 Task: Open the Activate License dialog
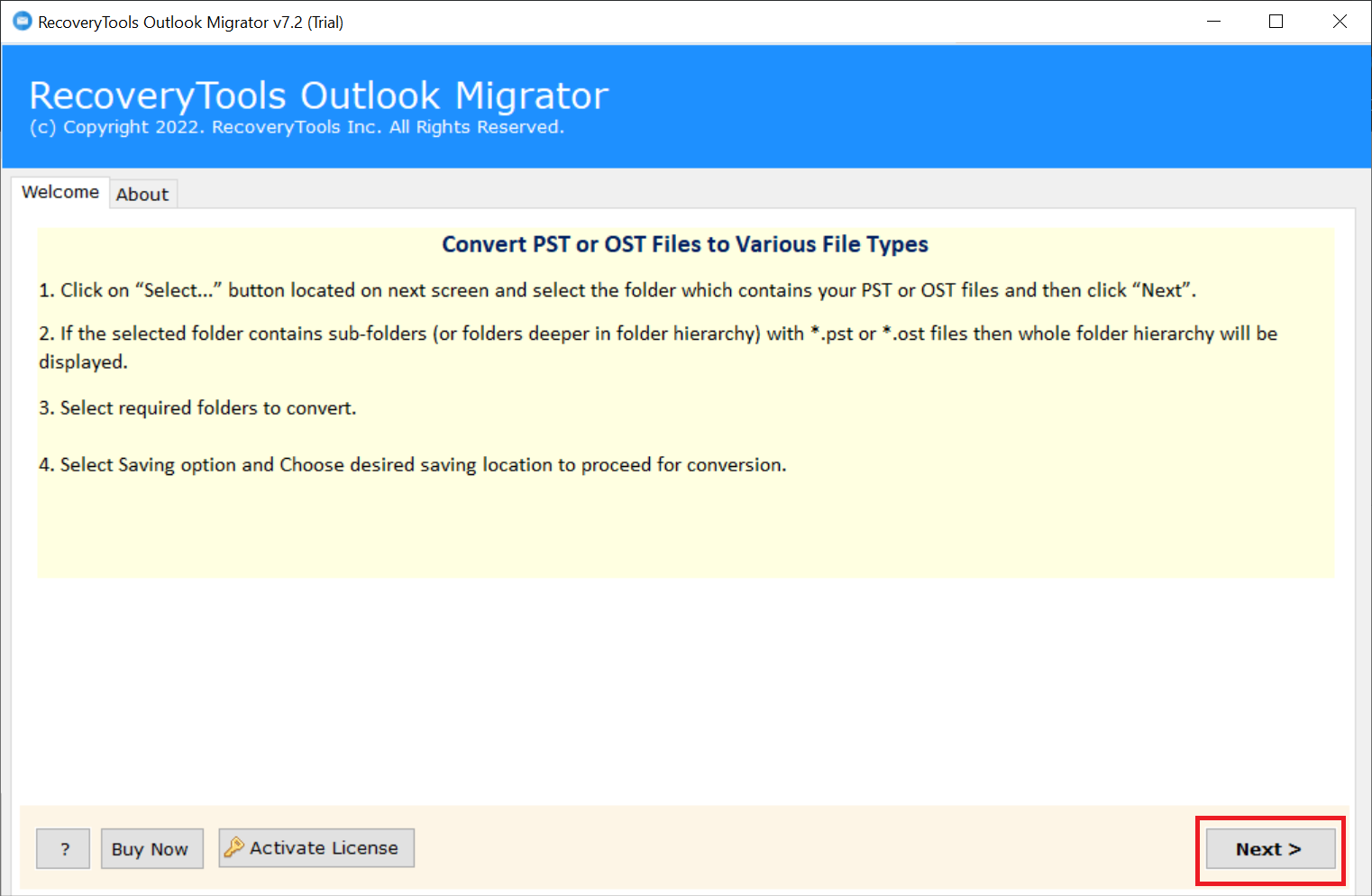(x=316, y=848)
